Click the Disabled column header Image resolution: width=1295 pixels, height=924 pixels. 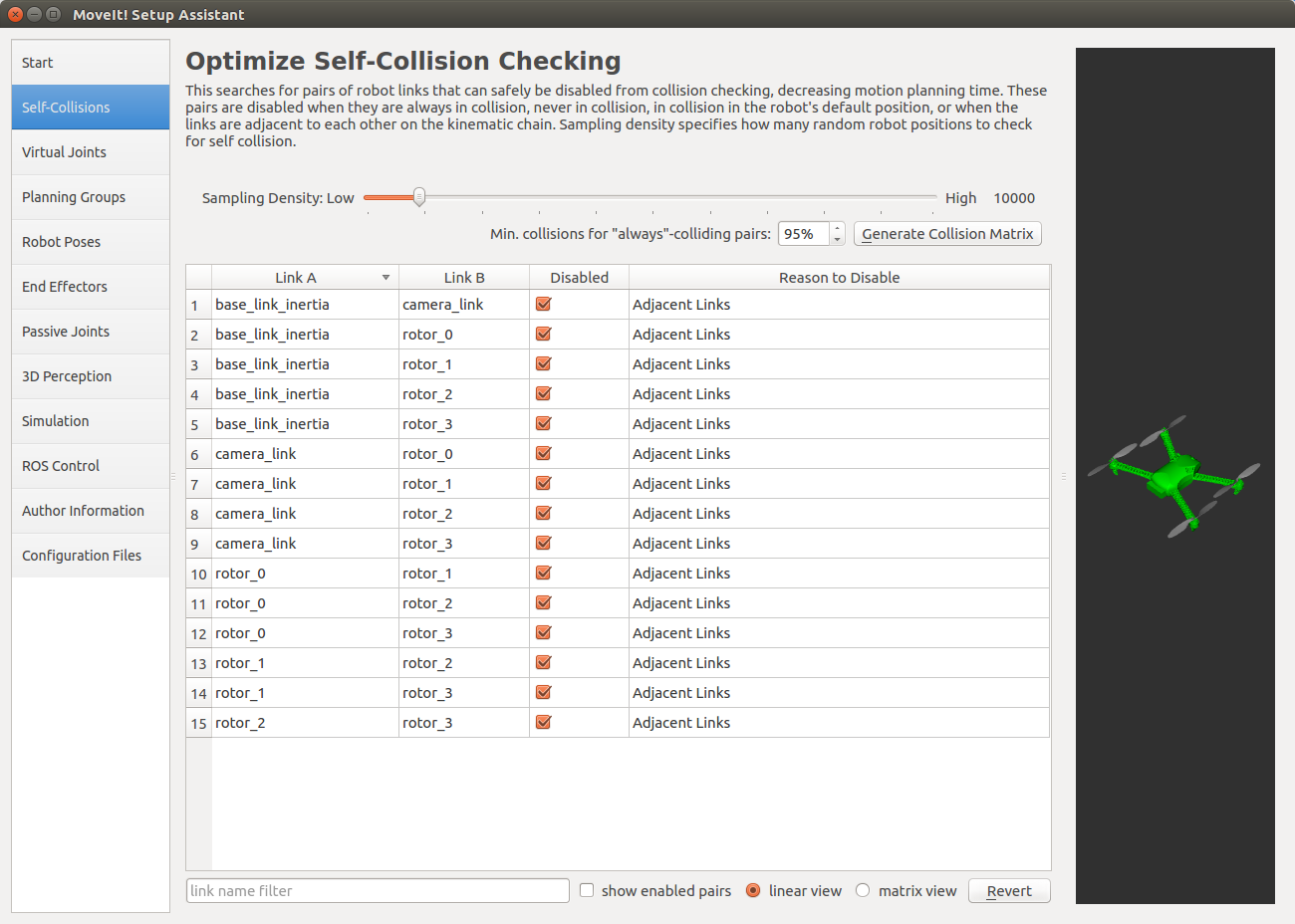tap(579, 278)
